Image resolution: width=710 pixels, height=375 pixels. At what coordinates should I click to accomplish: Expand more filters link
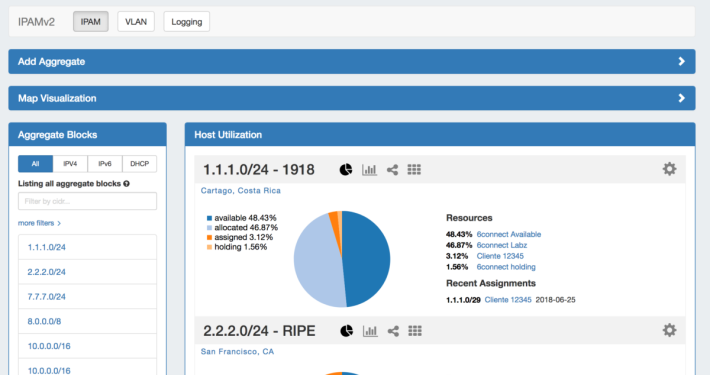tap(39, 223)
